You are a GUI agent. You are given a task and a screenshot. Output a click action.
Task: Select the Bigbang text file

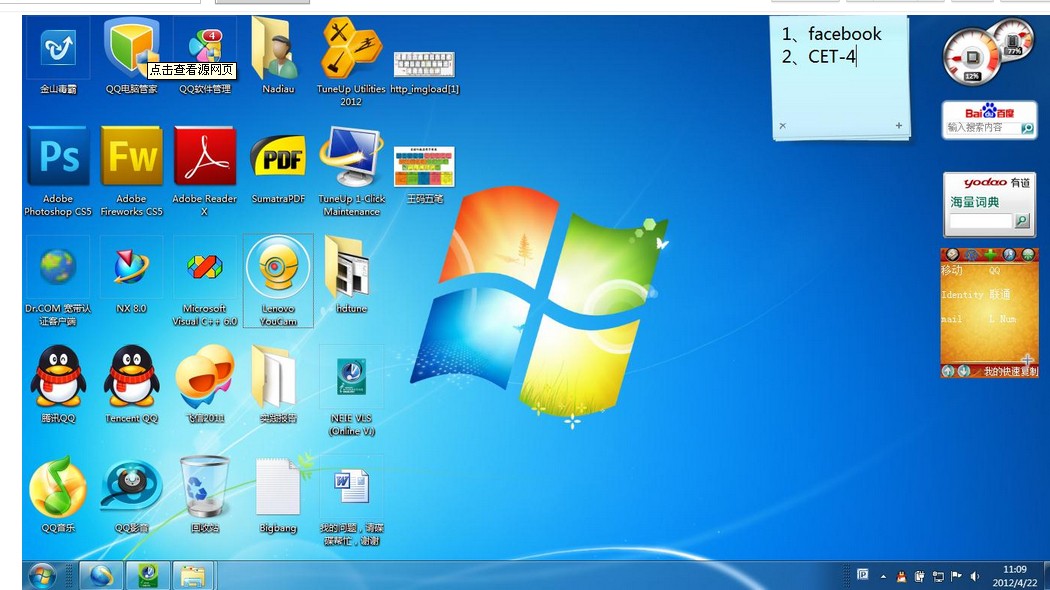pos(278,488)
